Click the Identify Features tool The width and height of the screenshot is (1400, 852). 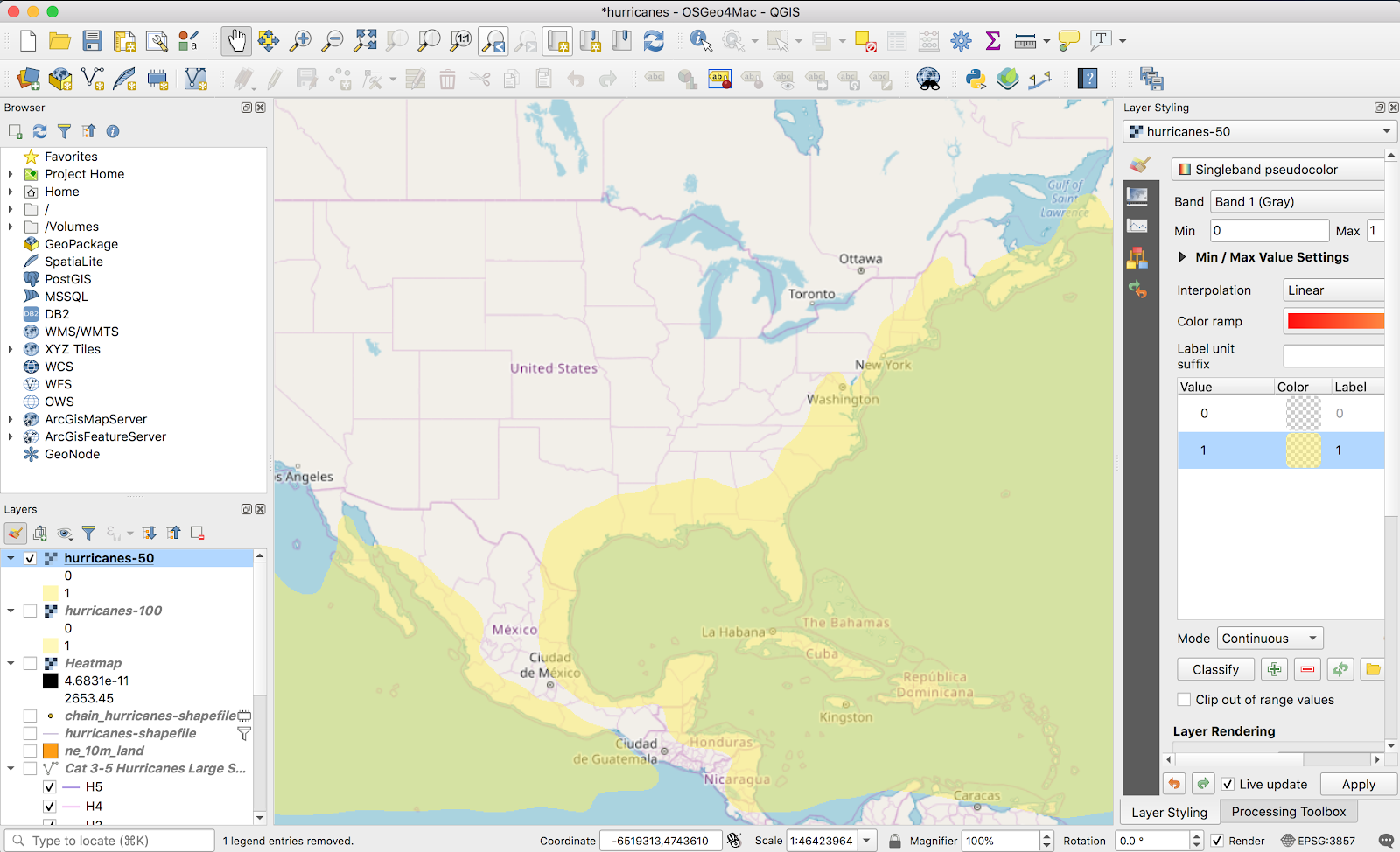[700, 41]
